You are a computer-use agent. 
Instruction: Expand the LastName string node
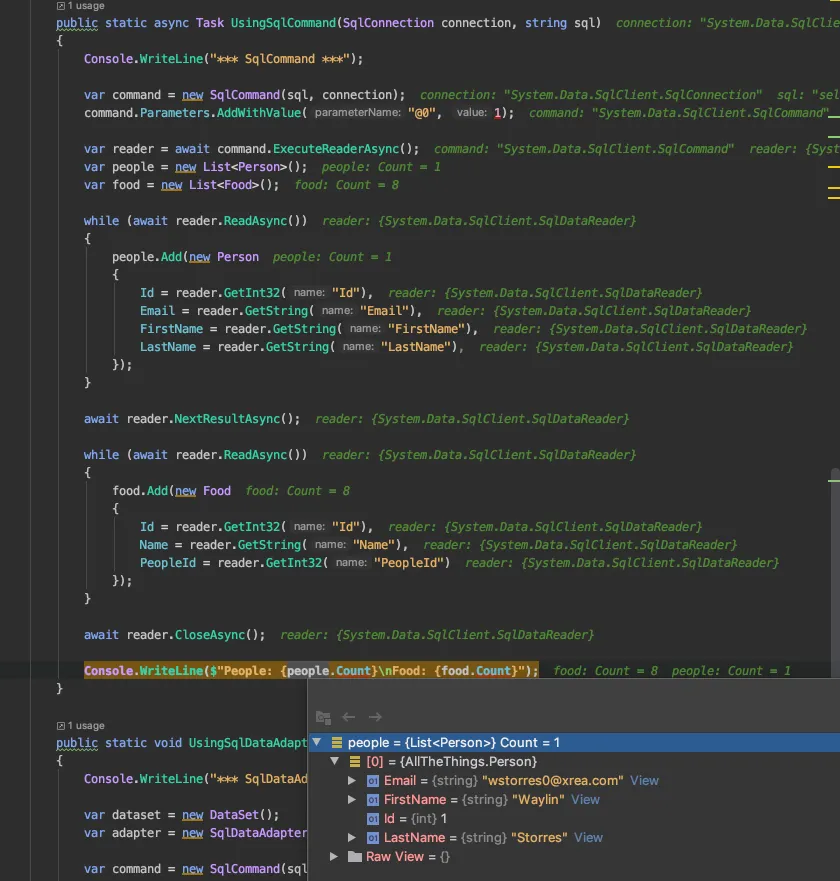click(x=352, y=838)
